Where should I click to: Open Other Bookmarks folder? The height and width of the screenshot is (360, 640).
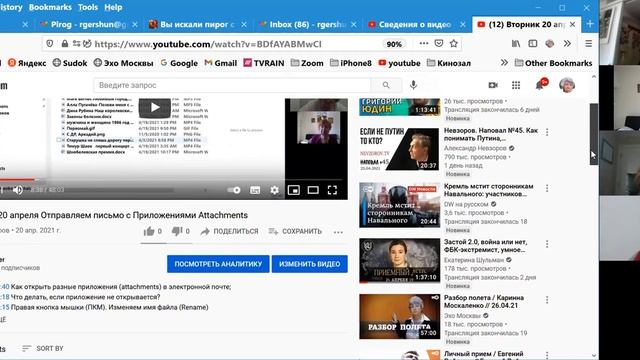pos(553,63)
